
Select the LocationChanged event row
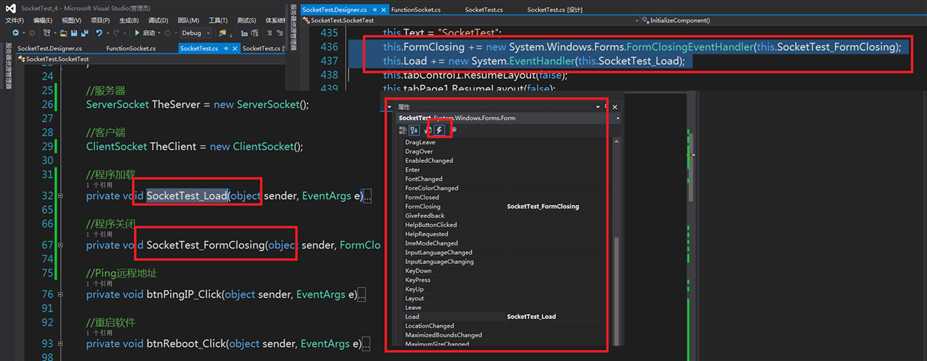pyautogui.click(x=504, y=326)
